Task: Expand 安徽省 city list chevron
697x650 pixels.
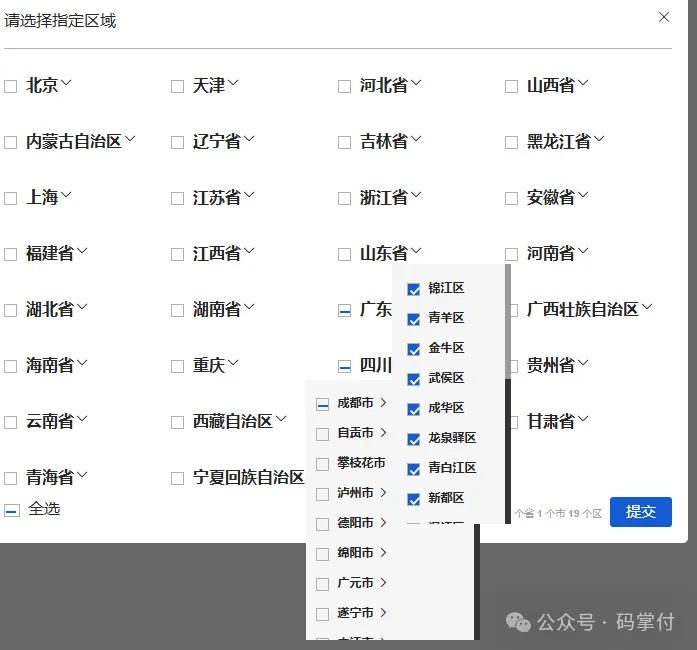Action: click(583, 194)
